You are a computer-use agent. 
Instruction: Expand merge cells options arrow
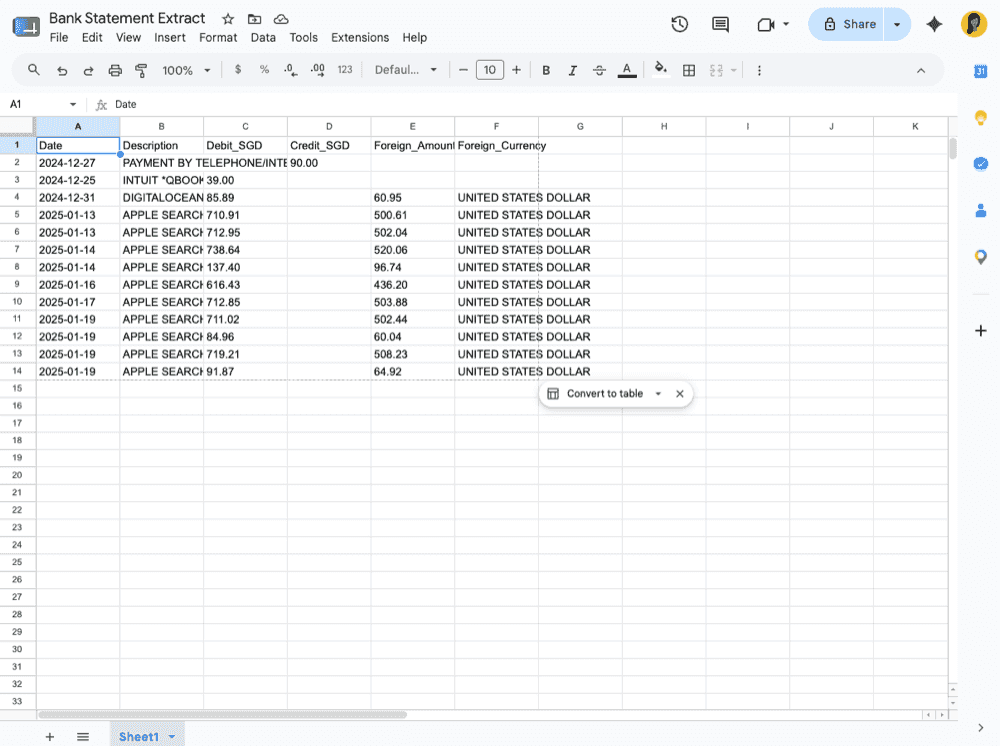733,70
